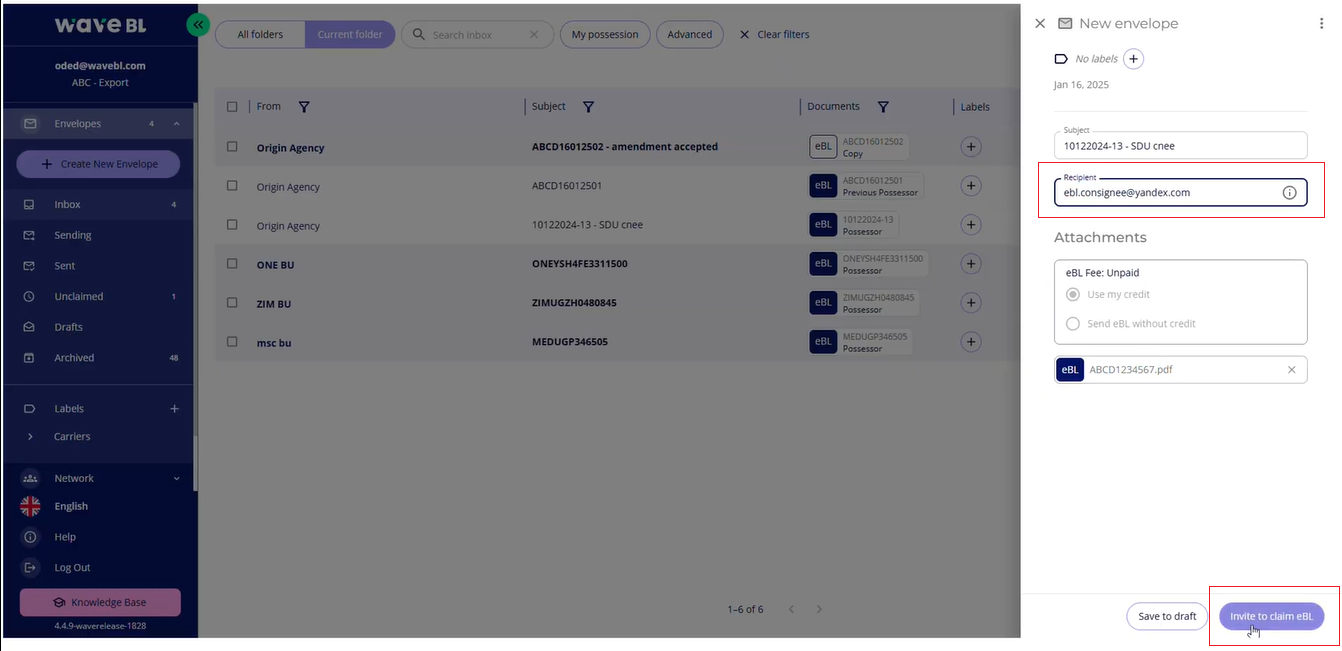Image resolution: width=1342 pixels, height=651 pixels.
Task: Add a label using the plus icon
Action: (1133, 59)
